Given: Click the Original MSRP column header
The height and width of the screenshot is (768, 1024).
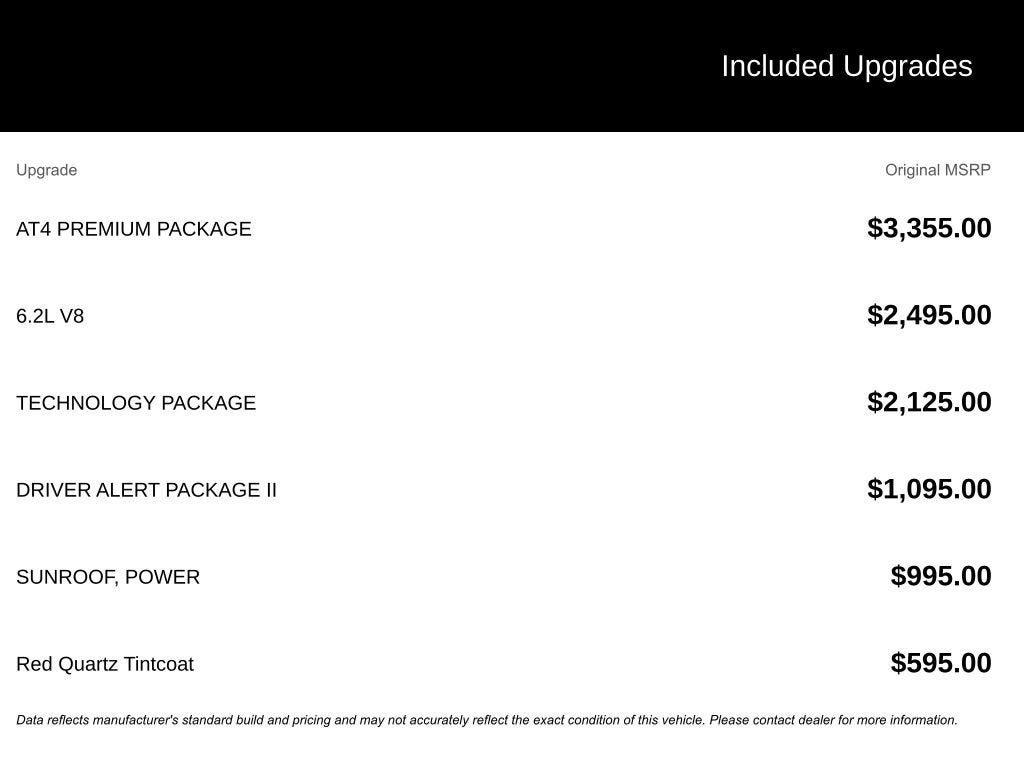Looking at the screenshot, I should 937,170.
